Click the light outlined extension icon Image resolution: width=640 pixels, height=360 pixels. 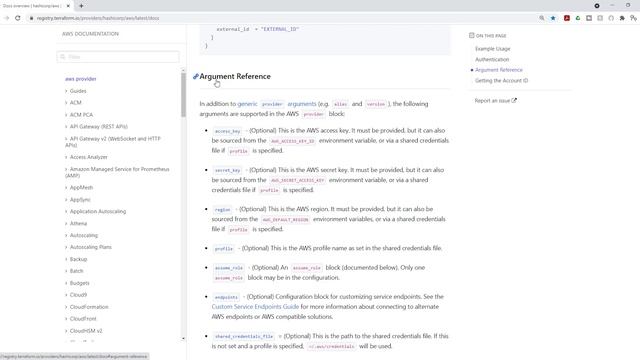click(600, 18)
